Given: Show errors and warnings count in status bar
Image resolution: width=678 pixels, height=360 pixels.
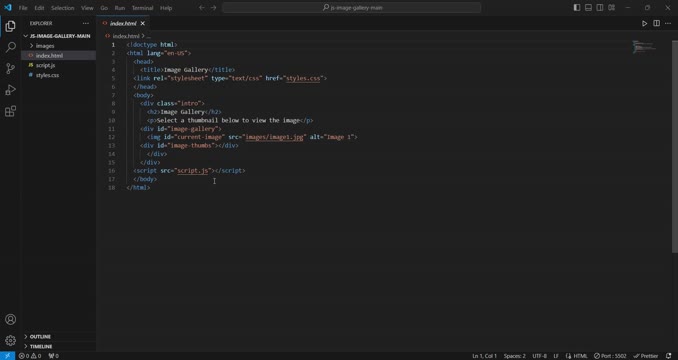Looking at the screenshot, I should coord(30,356).
